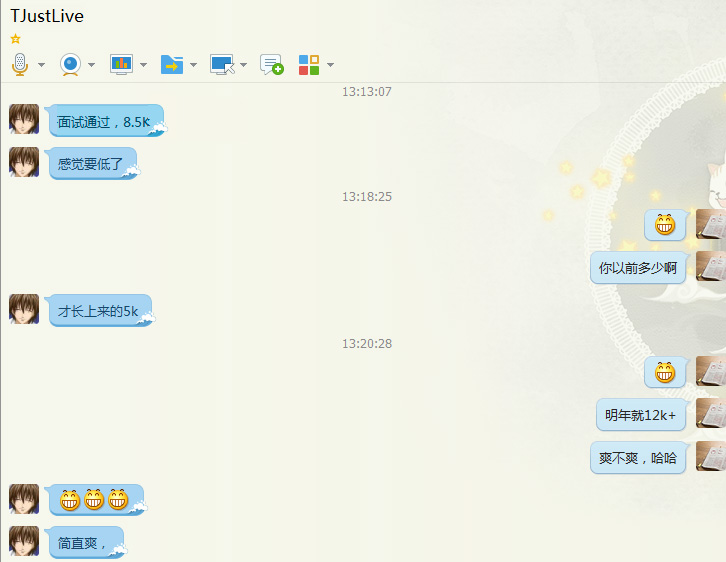726x562 pixels.
Task: Select the message '感觉要低了'
Action: 93,163
